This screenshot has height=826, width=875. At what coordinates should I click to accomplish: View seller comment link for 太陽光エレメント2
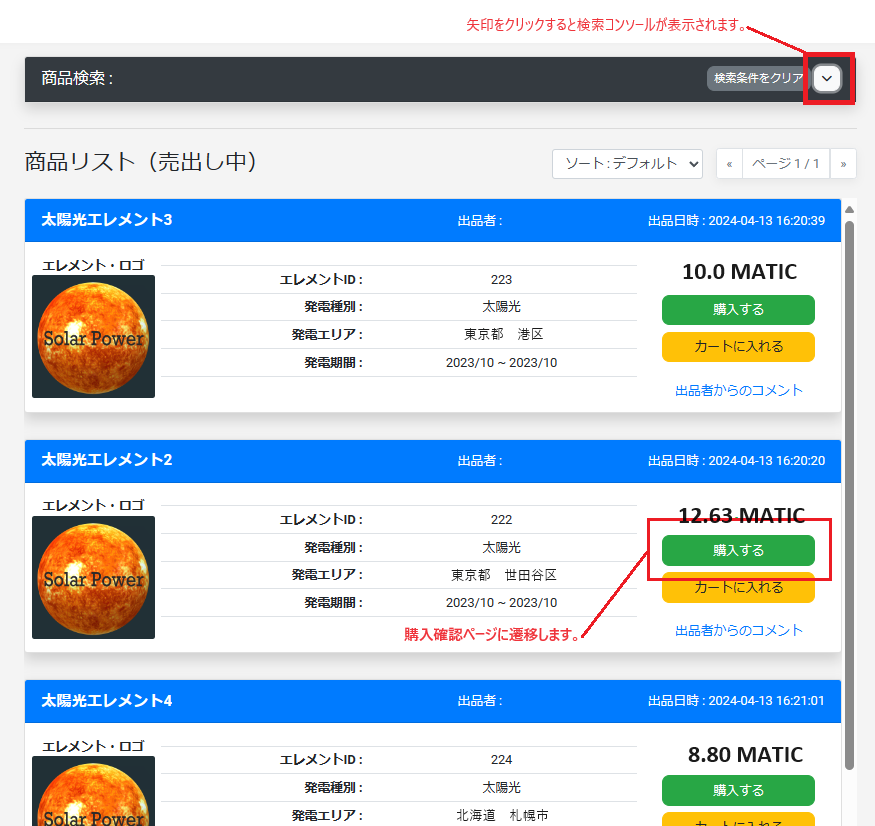coord(738,630)
